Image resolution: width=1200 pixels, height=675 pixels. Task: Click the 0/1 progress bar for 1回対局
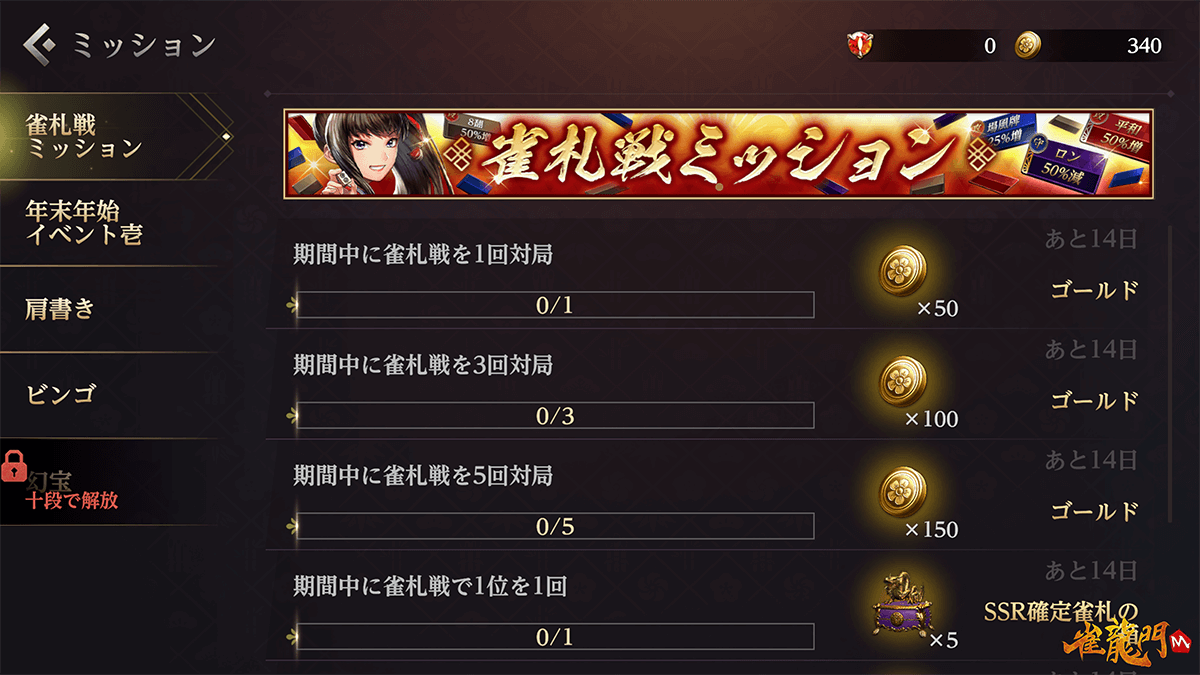pyautogui.click(x=555, y=305)
